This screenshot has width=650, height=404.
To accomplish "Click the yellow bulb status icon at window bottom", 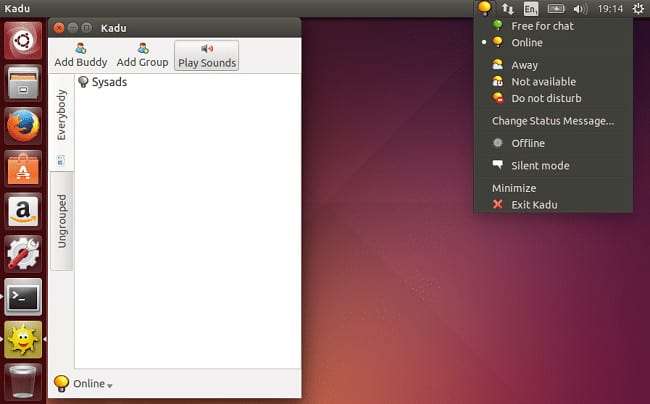I will [x=61, y=383].
